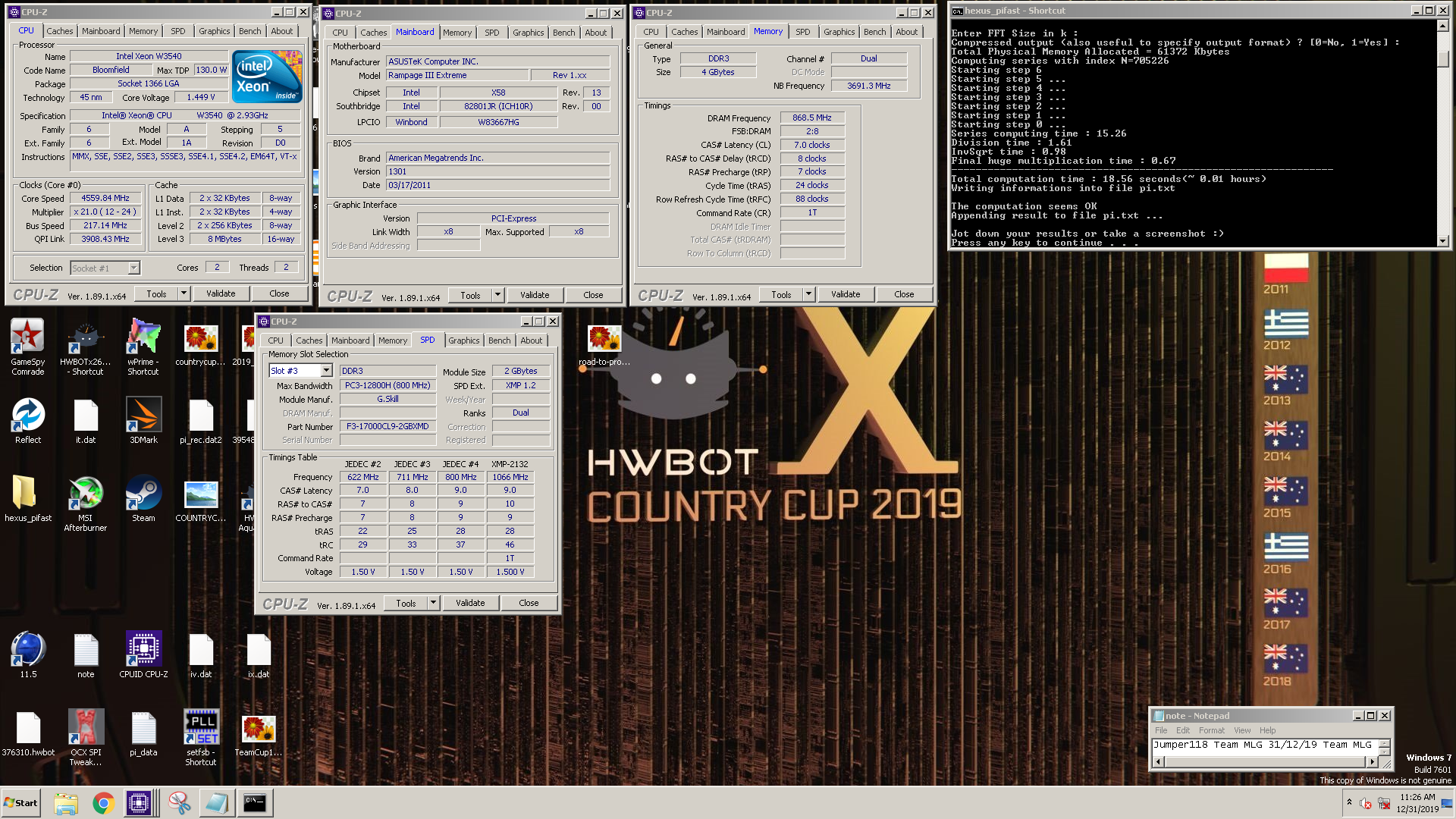
Task: Click the Notepad horizontal scrollbar
Action: [1266, 761]
